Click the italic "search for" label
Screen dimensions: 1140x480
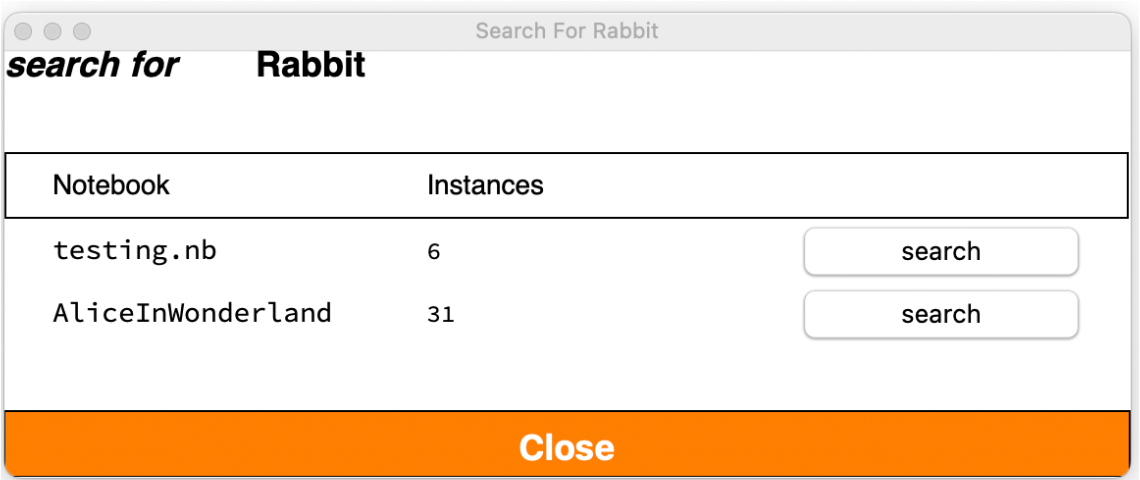(x=92, y=66)
